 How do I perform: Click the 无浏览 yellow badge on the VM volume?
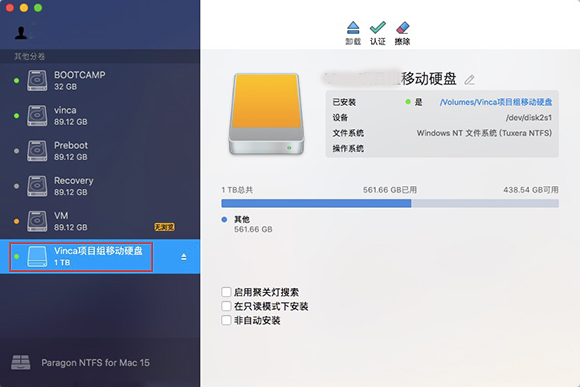[x=164, y=227]
